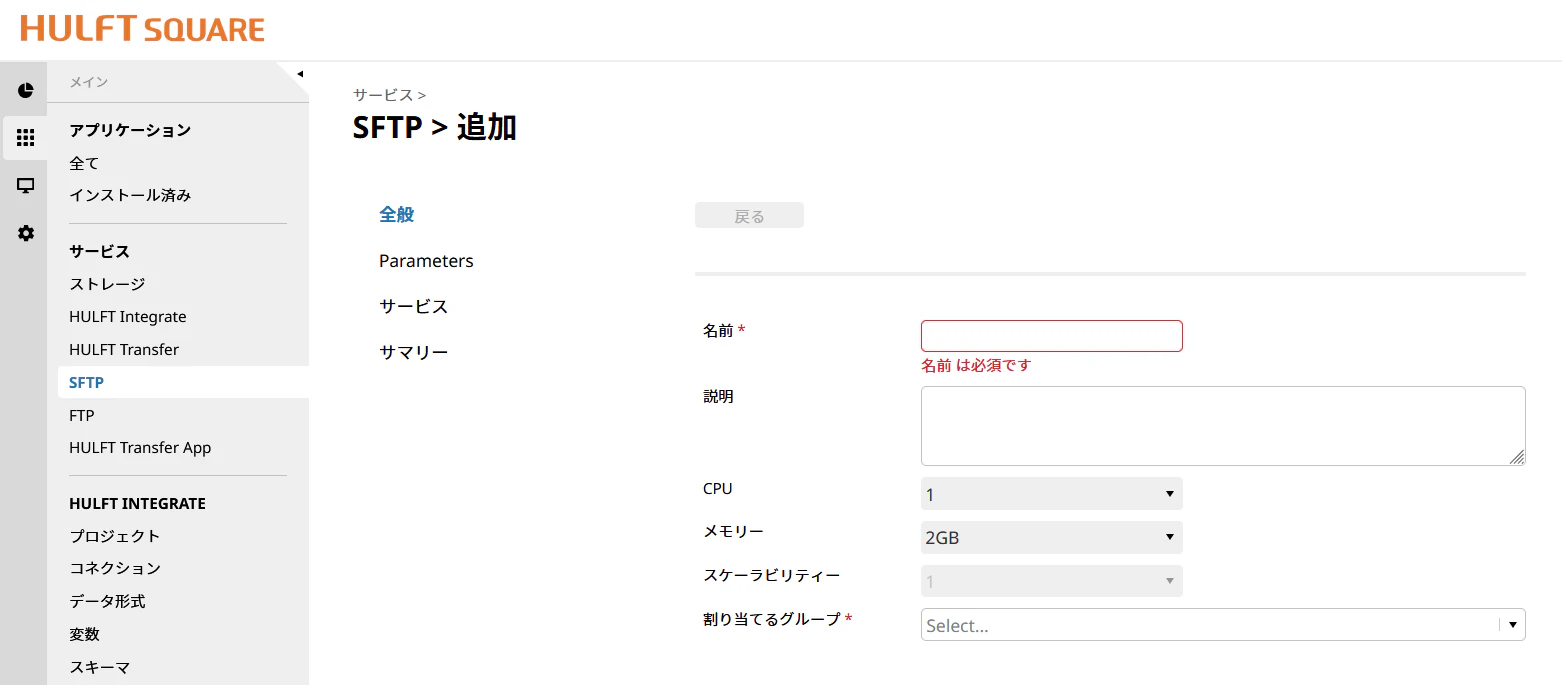Image resolution: width=1562 pixels, height=685 pixels.
Task: Open プロジェクト under HULFT INTEGRATE
Action: point(115,536)
